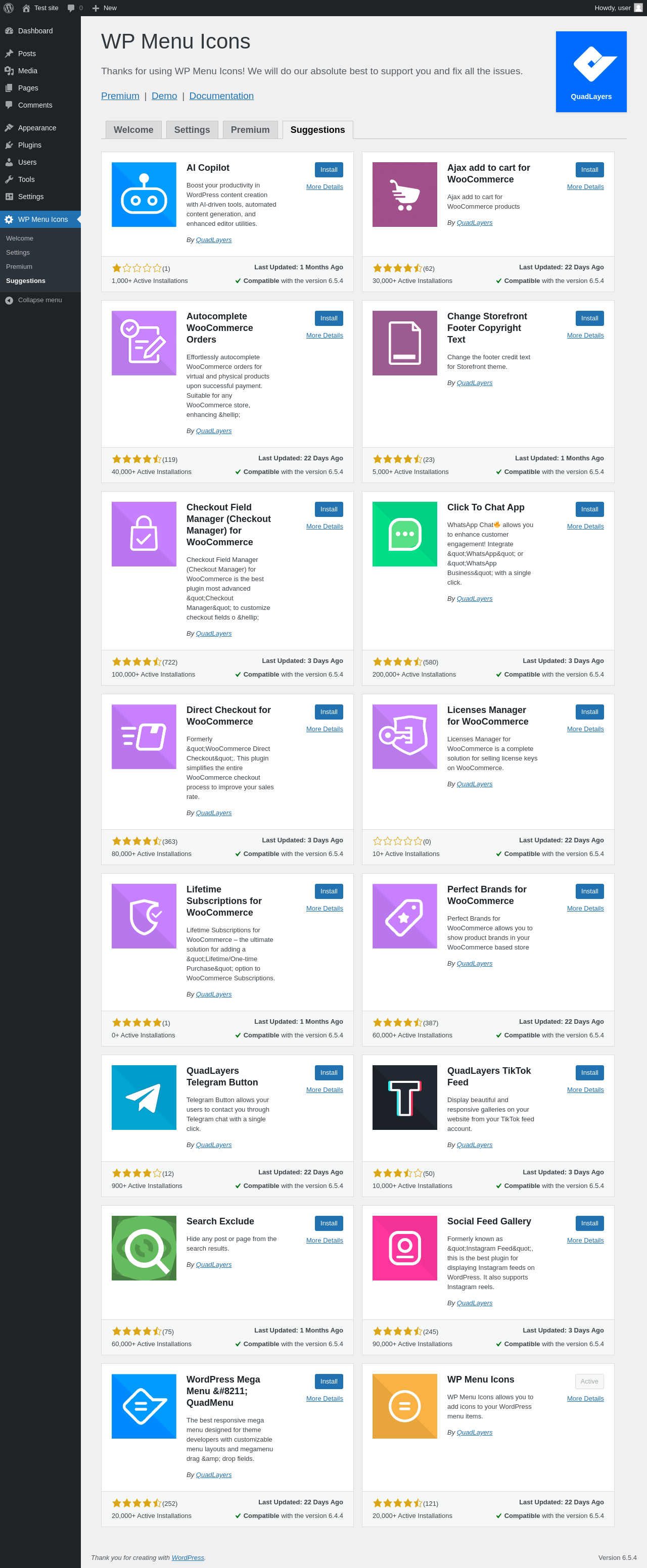Select the Suggestions tab
This screenshot has height=1568, width=647.
tap(318, 130)
